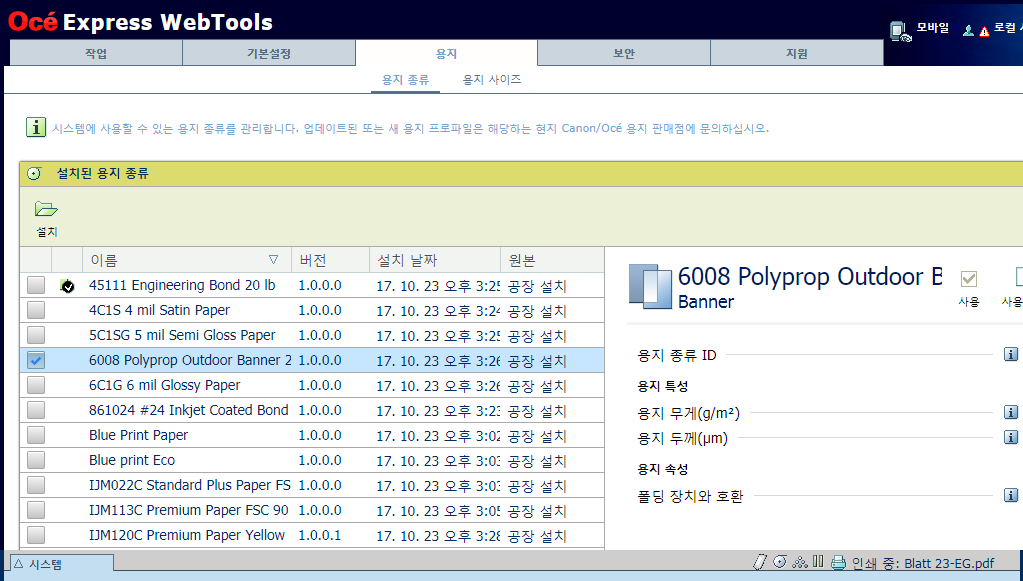Screen dimensions: 1023x581
Task: Click the triangle icon beside 시스템
Action: pyautogui.click(x=18, y=563)
